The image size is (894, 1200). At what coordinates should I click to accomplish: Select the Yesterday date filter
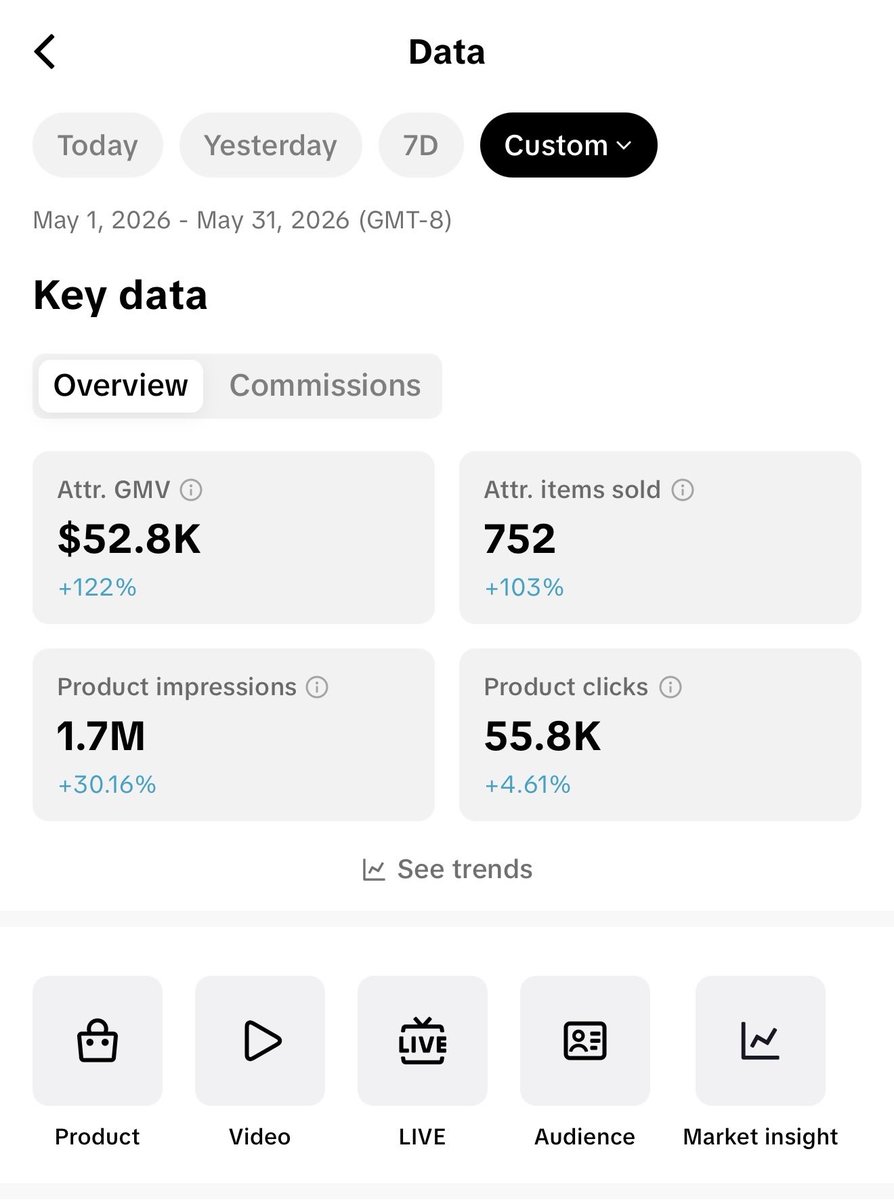tap(270, 145)
